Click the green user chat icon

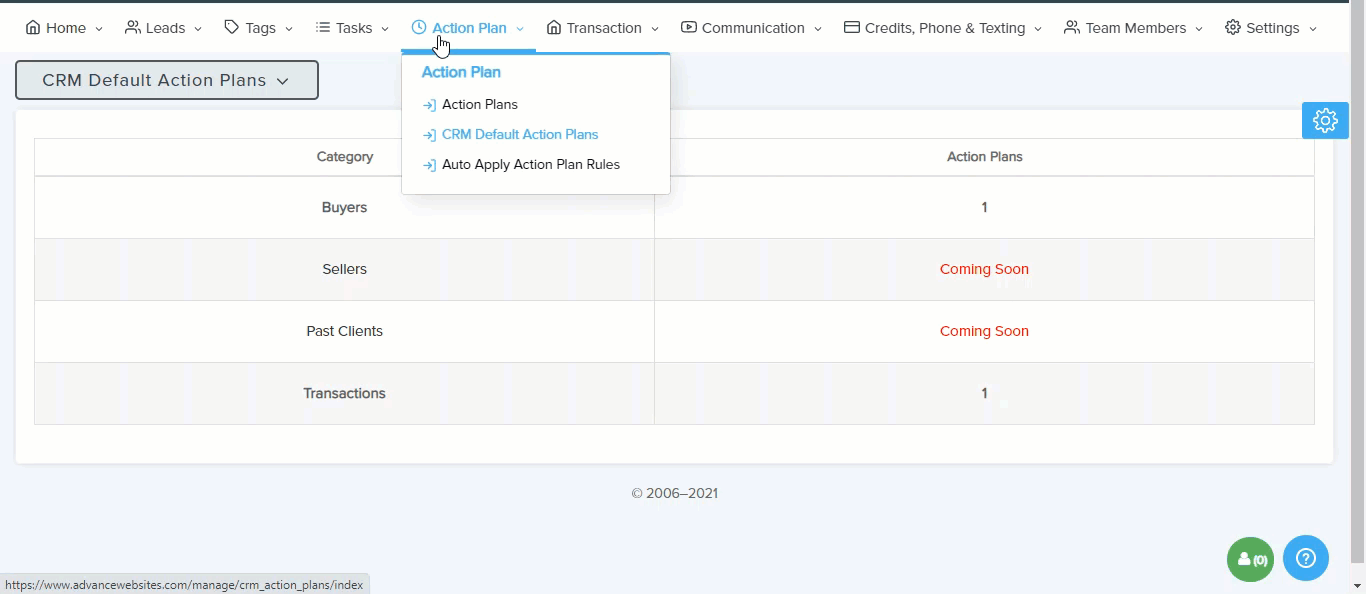[1250, 559]
